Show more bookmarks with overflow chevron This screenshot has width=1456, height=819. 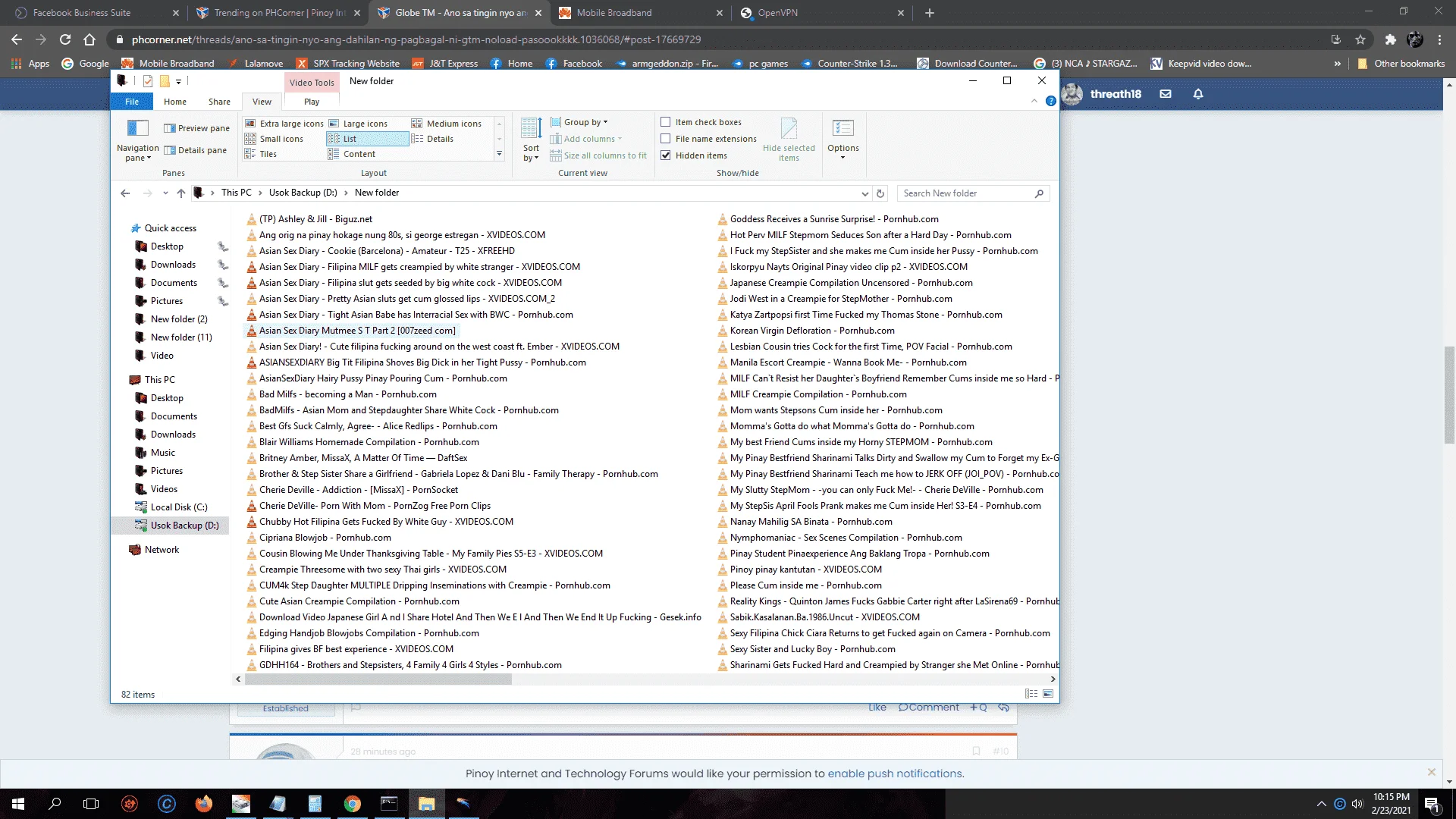pyautogui.click(x=1338, y=64)
